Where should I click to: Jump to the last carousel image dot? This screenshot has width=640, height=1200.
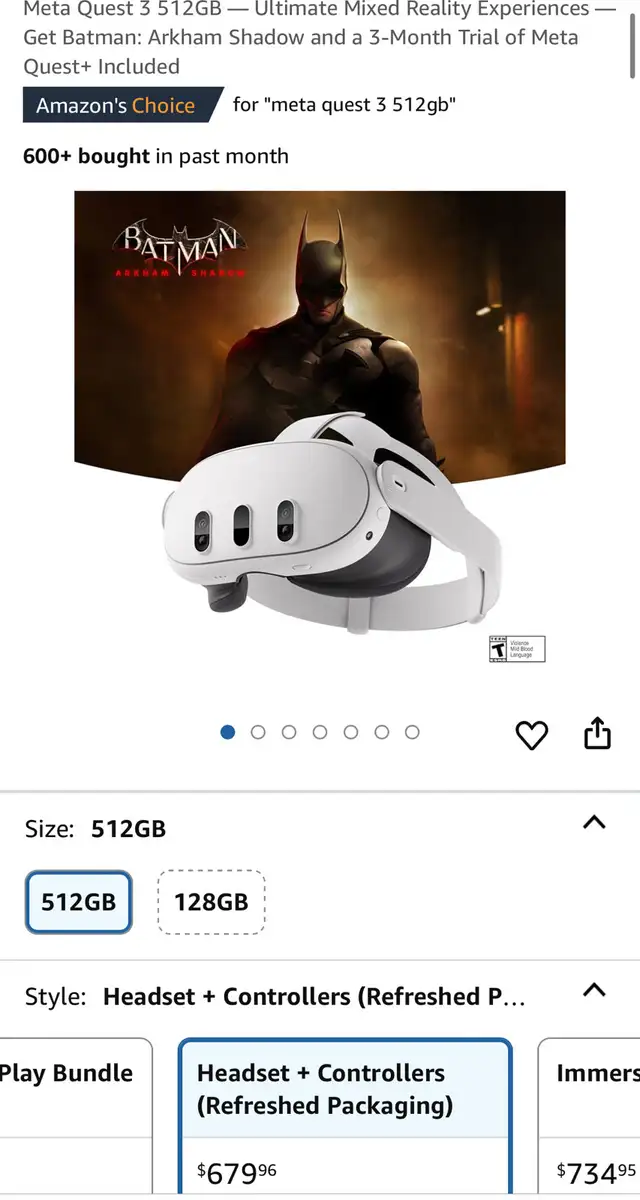coord(412,732)
